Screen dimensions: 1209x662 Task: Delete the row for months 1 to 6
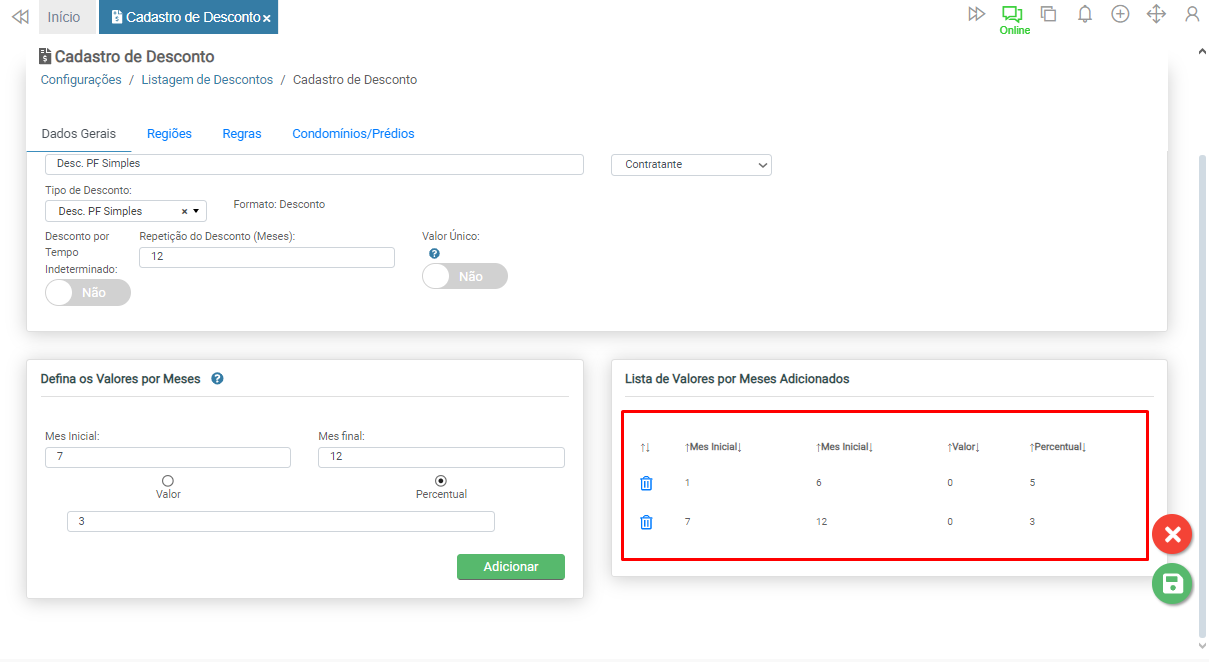pyautogui.click(x=646, y=483)
